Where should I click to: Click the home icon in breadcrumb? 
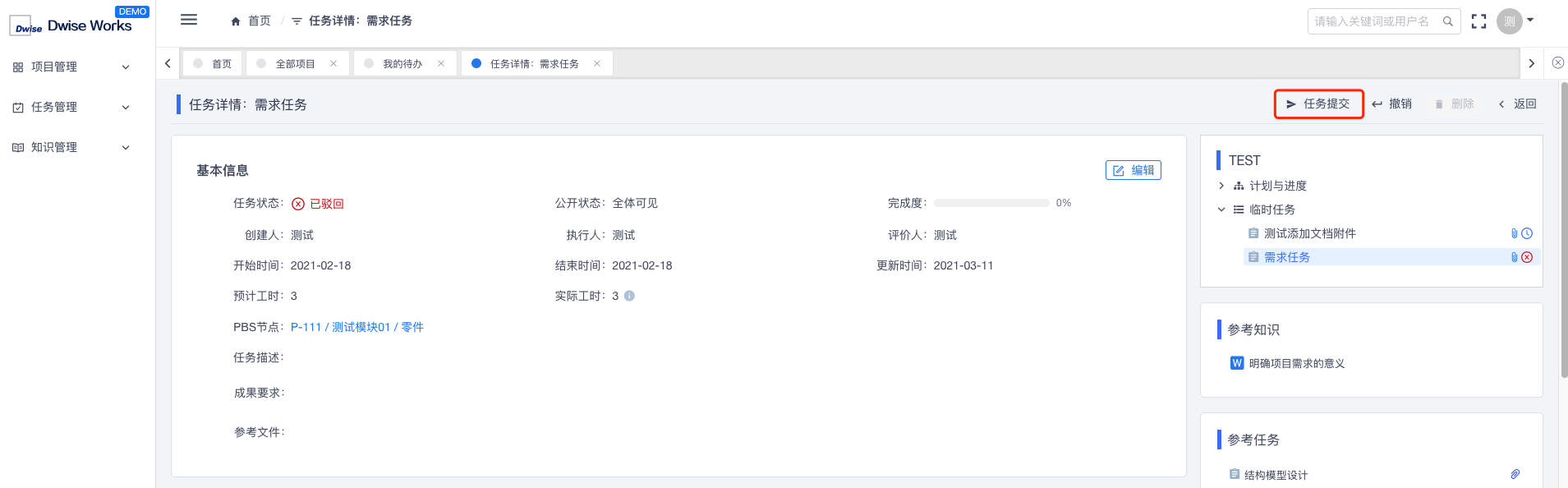click(236, 21)
